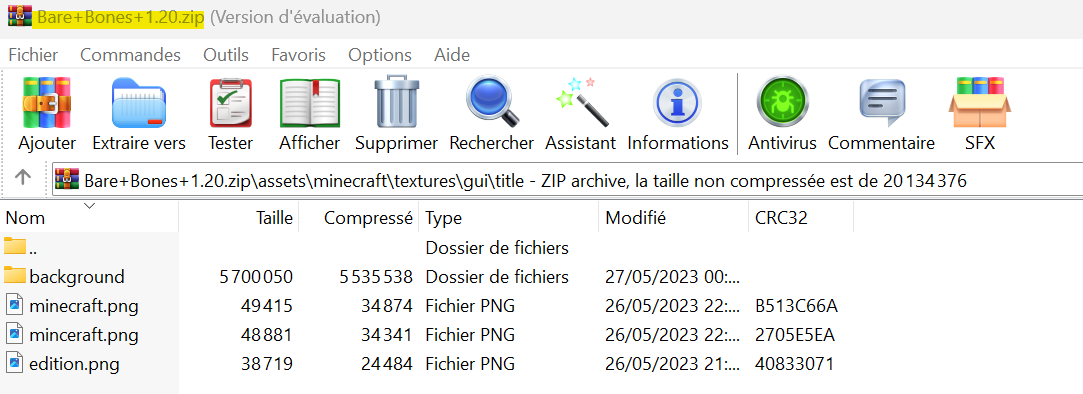Viewport: 1083px width, 394px height.
Task: Click the archive path address field
Action: coord(568,180)
